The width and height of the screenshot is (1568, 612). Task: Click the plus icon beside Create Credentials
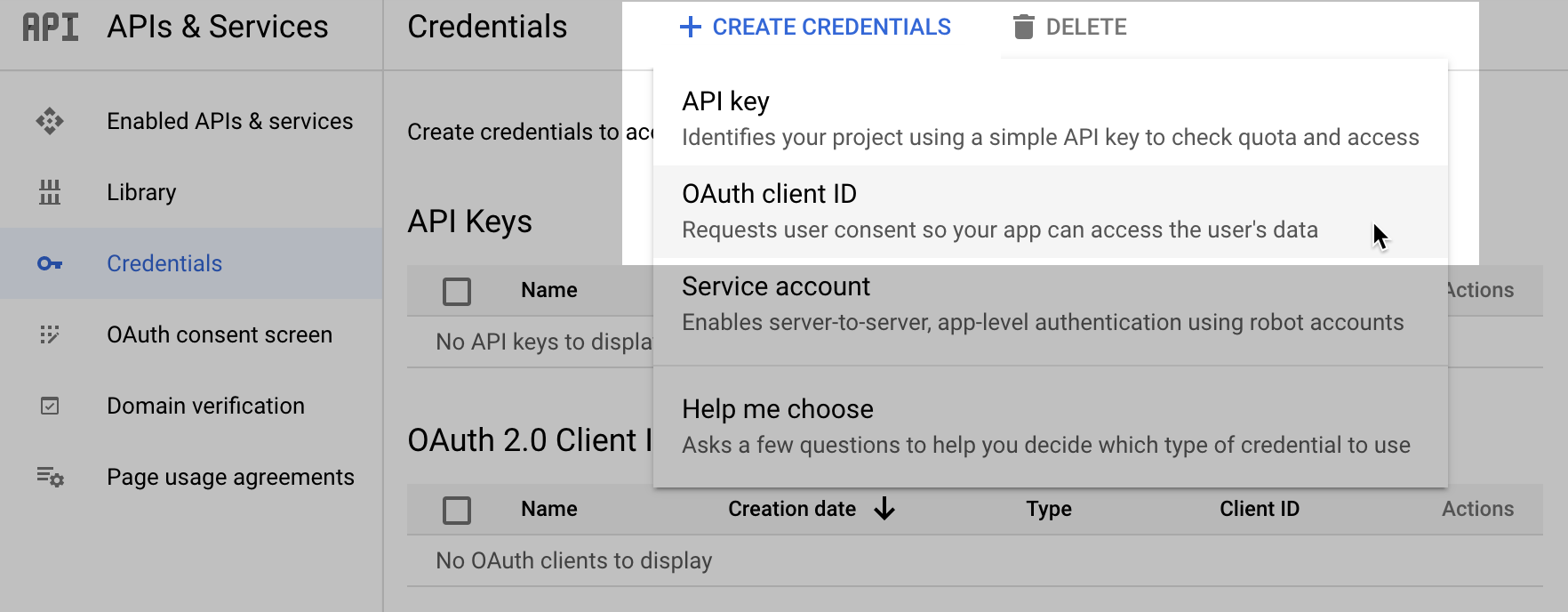coord(691,27)
